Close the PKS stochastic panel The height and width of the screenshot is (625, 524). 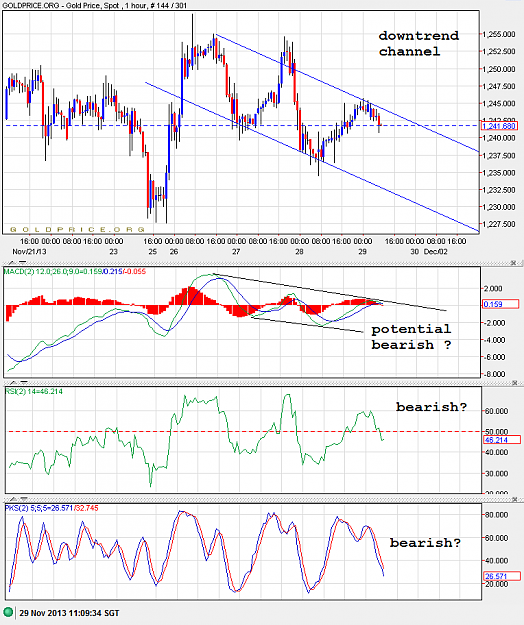(x=514, y=499)
